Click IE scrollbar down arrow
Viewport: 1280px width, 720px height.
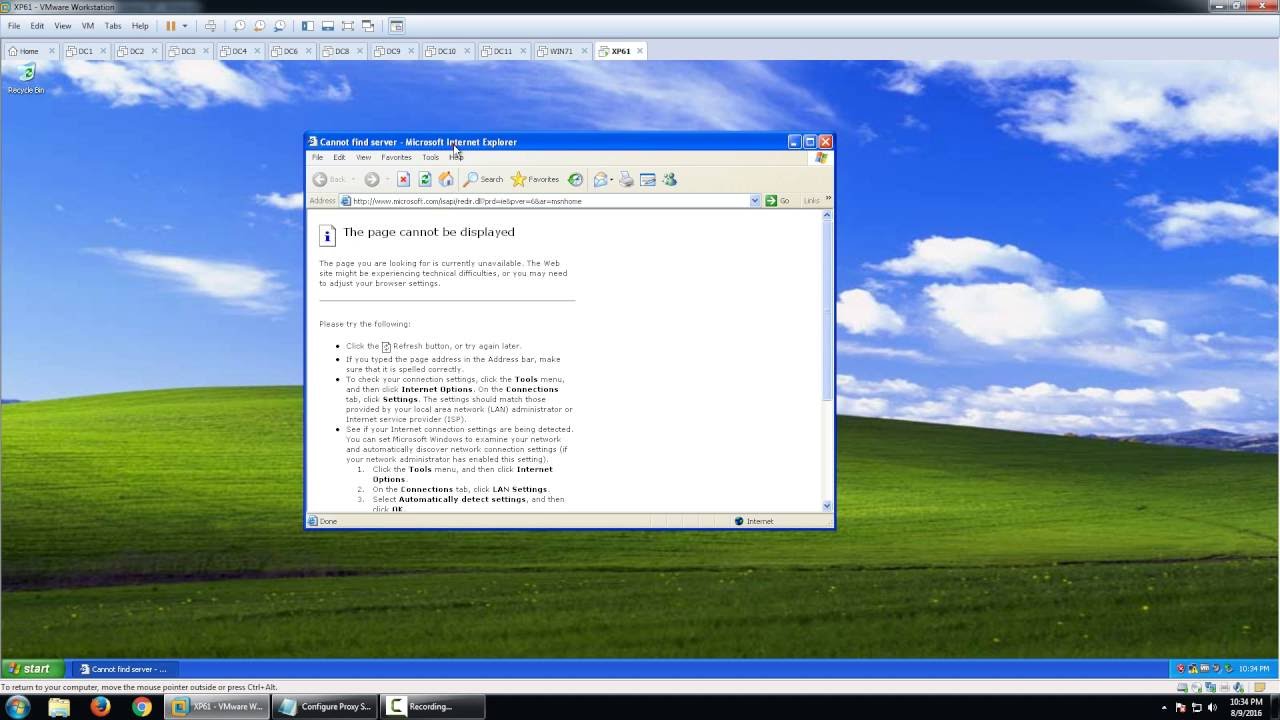[827, 506]
